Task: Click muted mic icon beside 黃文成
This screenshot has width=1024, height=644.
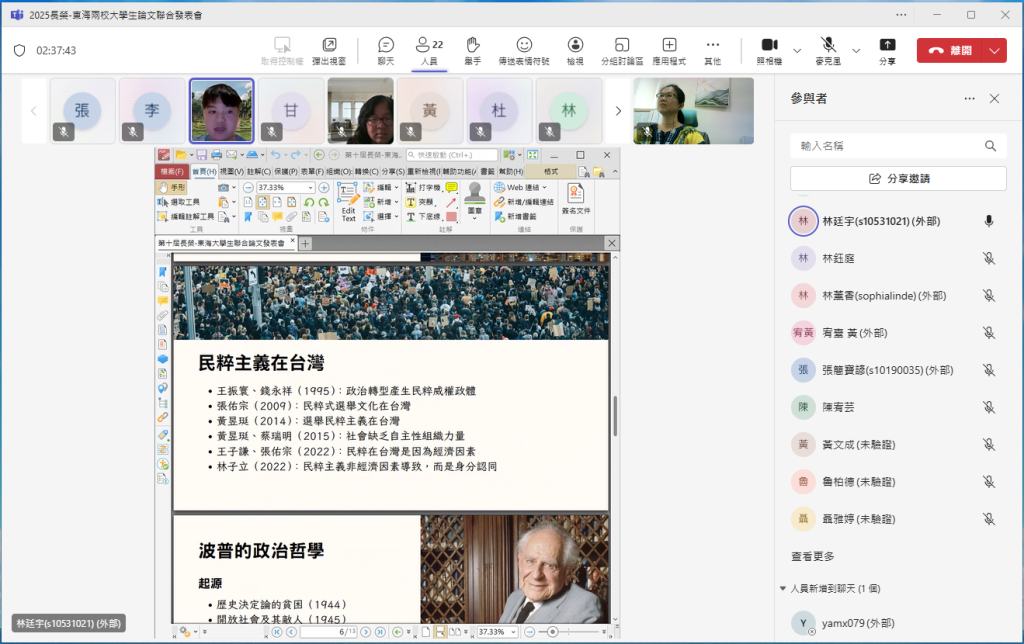Action: coord(989,445)
